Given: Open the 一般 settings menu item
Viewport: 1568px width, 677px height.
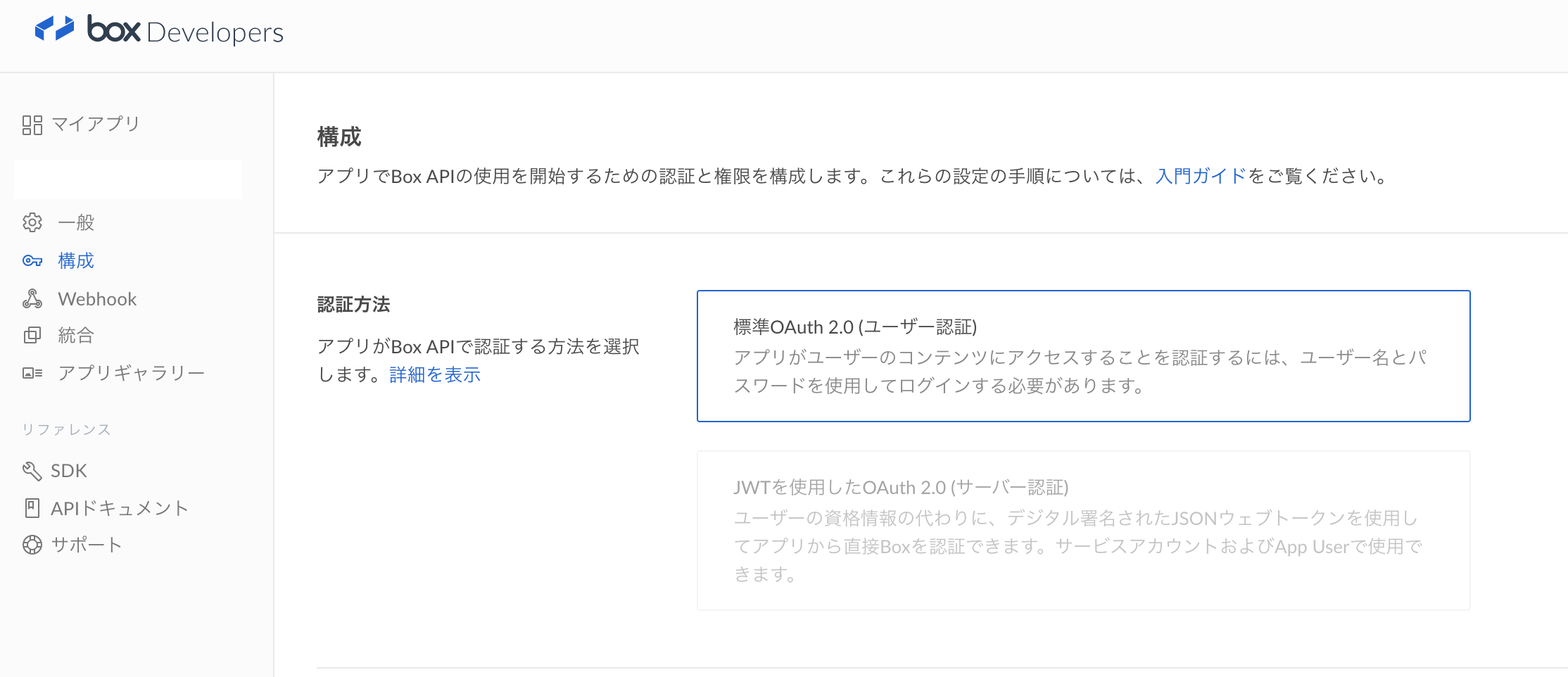Looking at the screenshot, I should coord(76,222).
